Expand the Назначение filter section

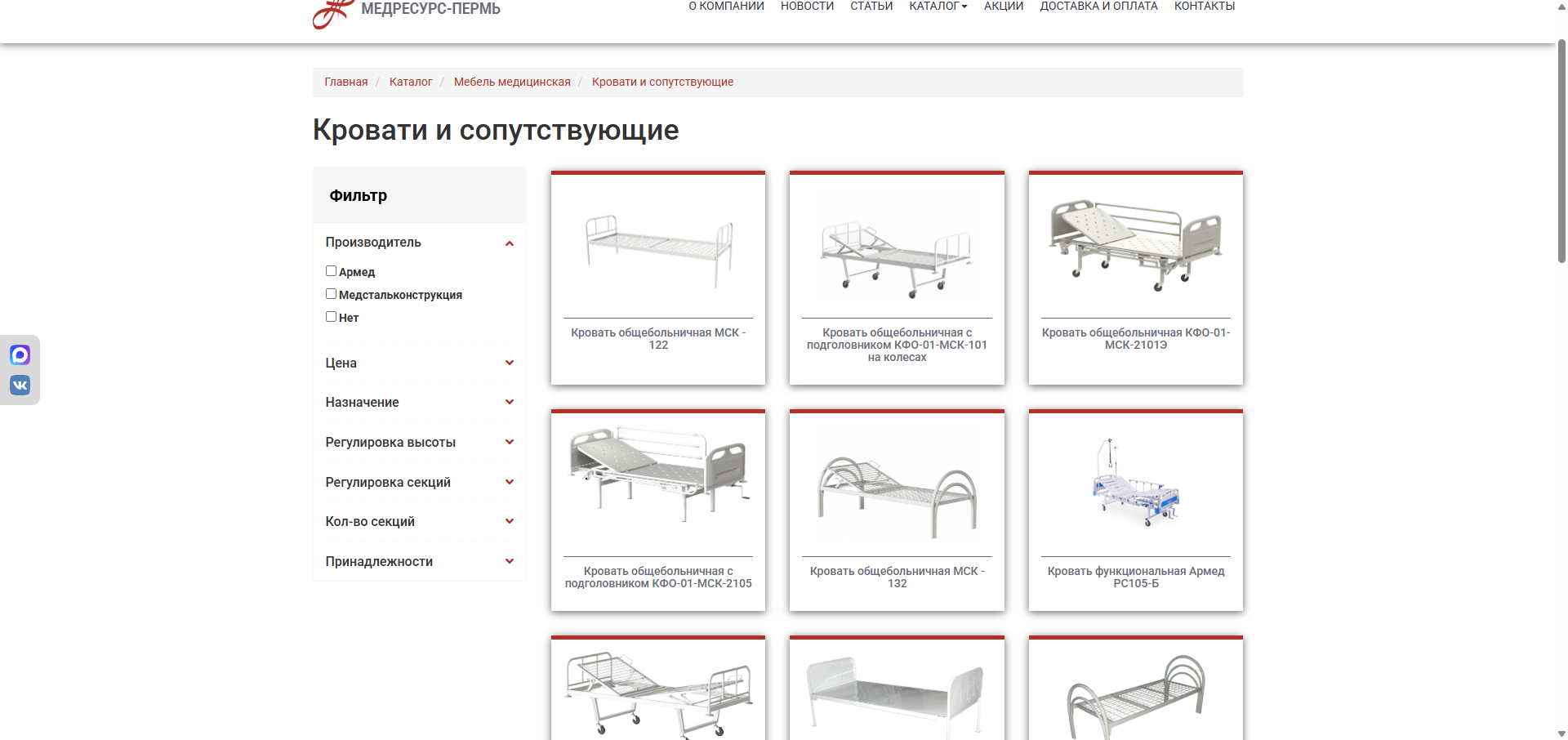420,402
